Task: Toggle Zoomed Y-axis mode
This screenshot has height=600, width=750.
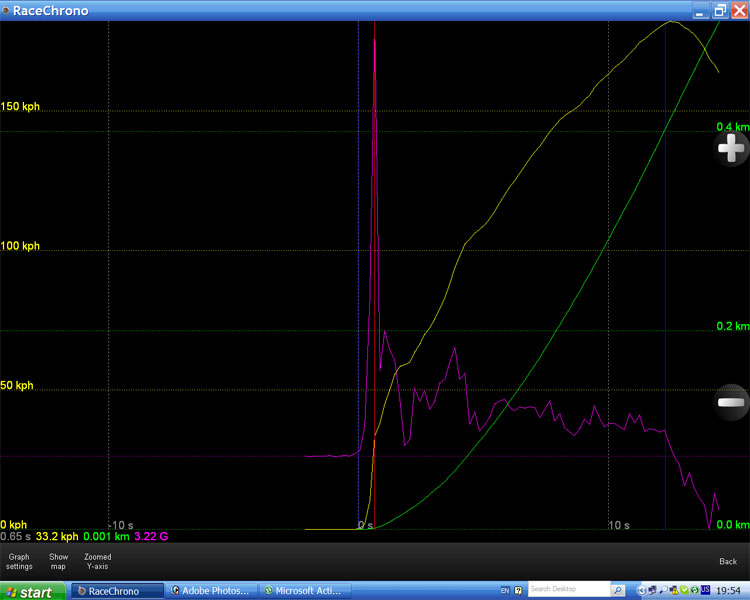Action: pos(98,562)
